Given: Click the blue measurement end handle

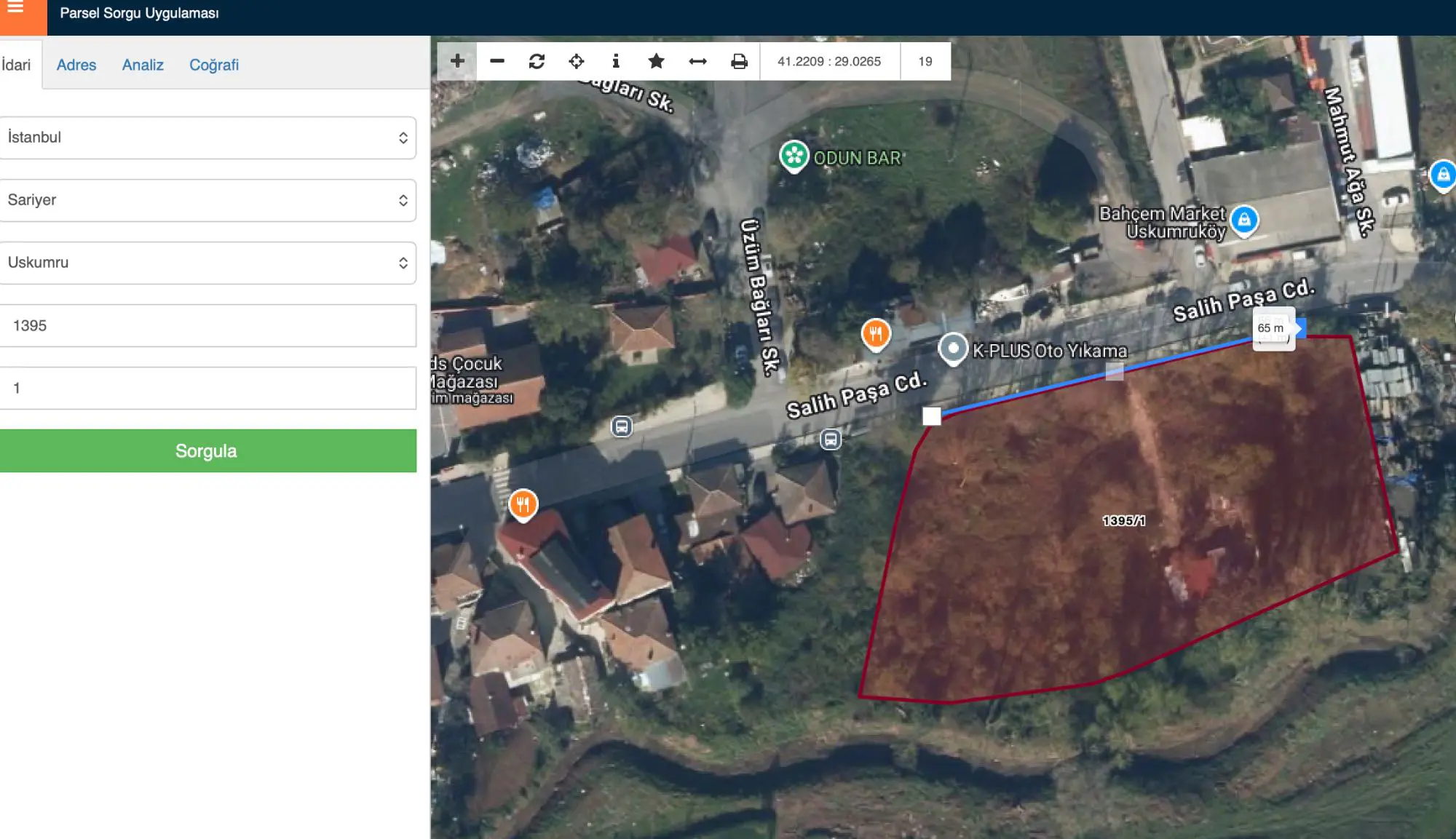Looking at the screenshot, I should (1299, 328).
